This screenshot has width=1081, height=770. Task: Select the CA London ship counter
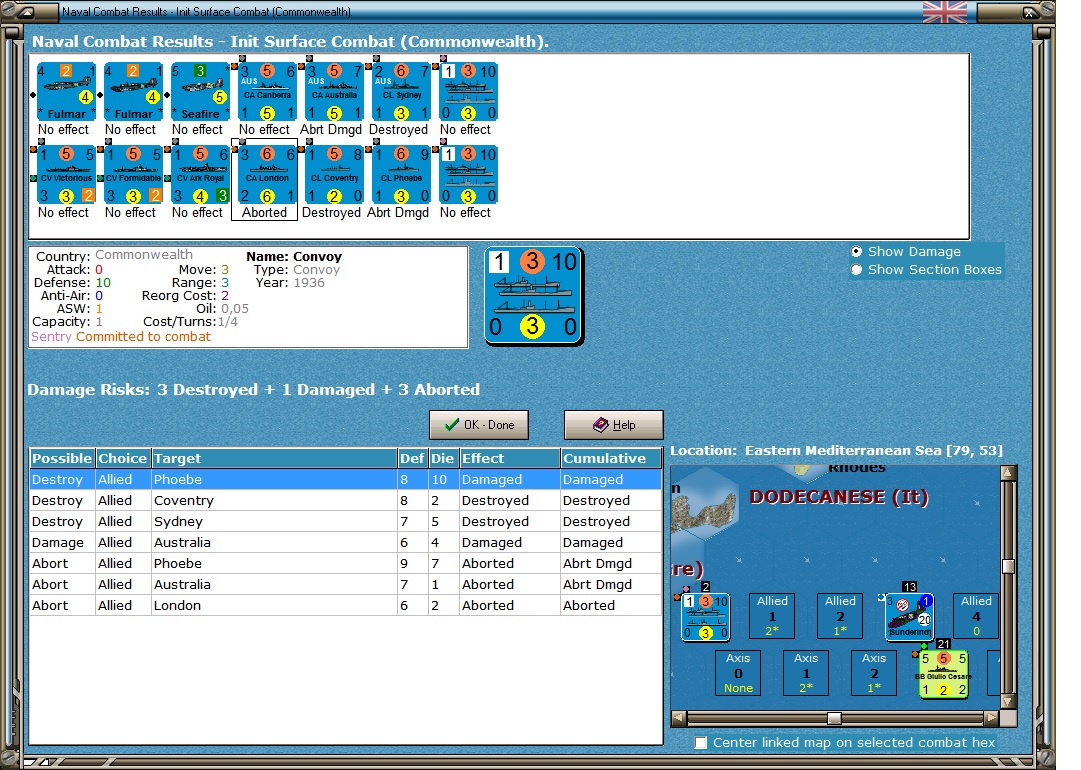pos(267,174)
